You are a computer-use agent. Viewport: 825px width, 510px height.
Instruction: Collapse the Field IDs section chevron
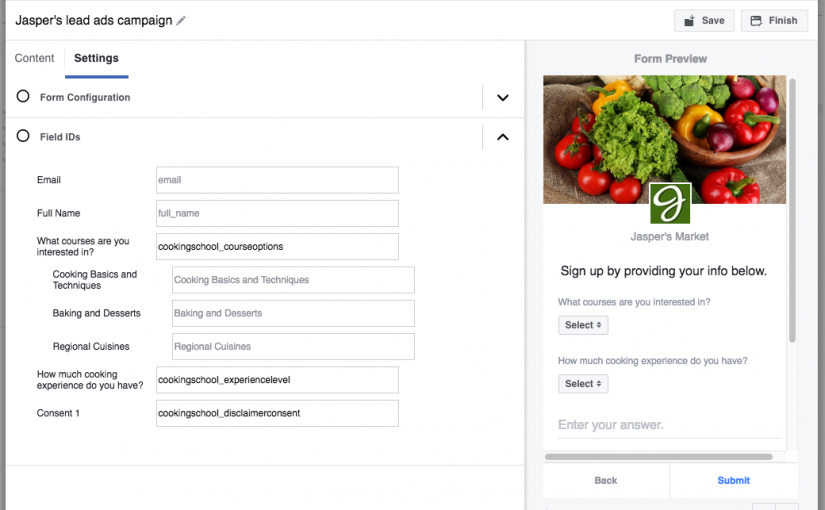(x=503, y=137)
